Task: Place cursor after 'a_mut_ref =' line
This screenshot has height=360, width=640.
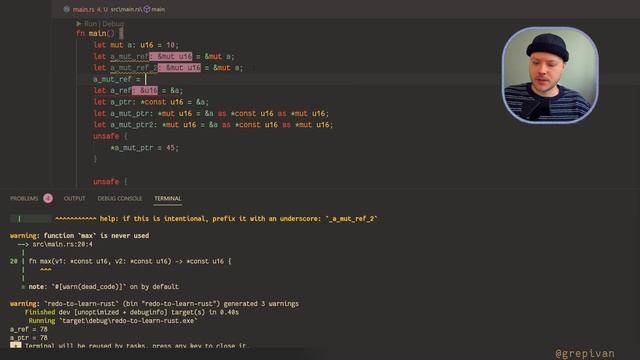Action: pyautogui.click(x=146, y=79)
